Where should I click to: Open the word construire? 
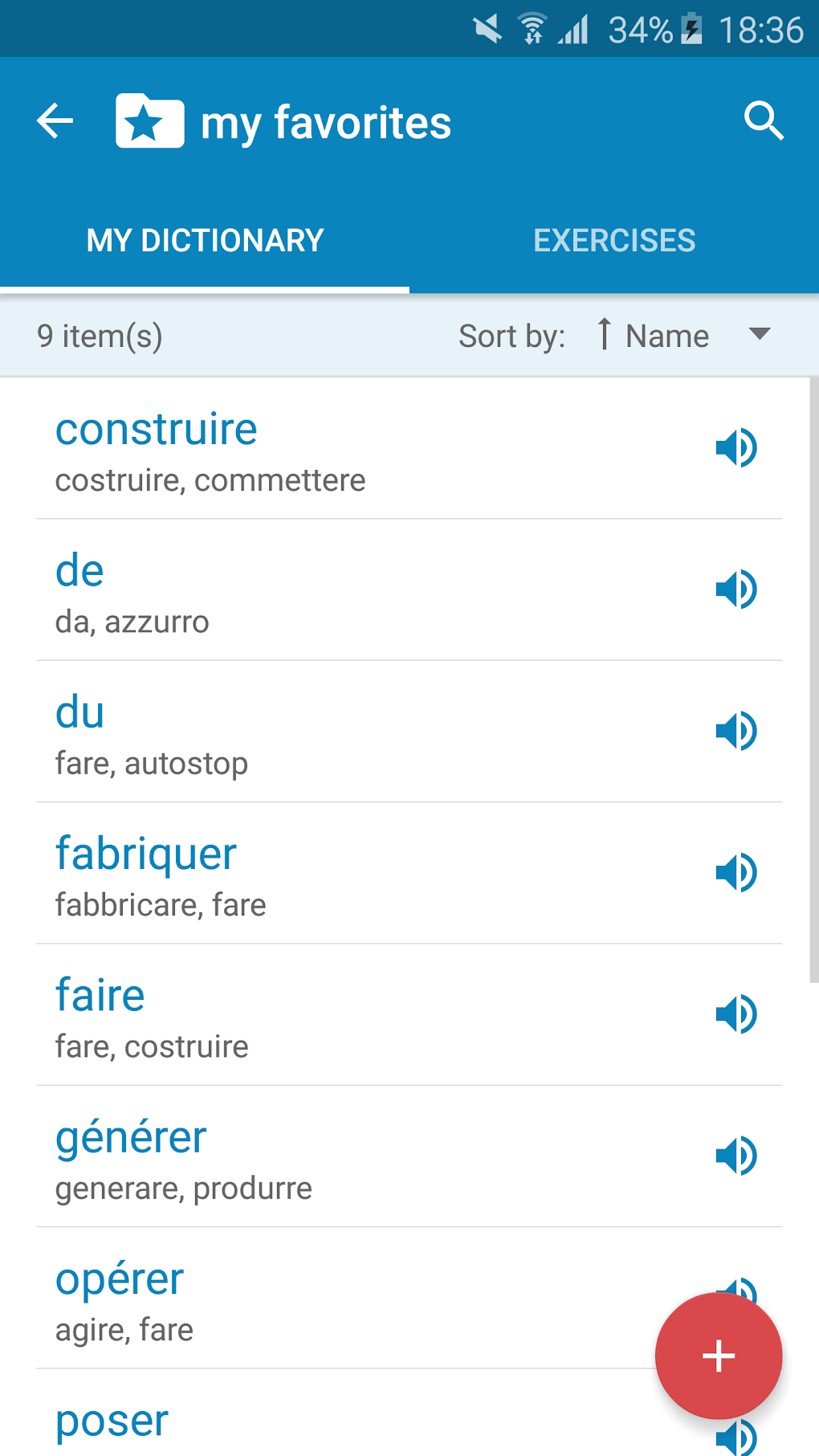coord(157,430)
